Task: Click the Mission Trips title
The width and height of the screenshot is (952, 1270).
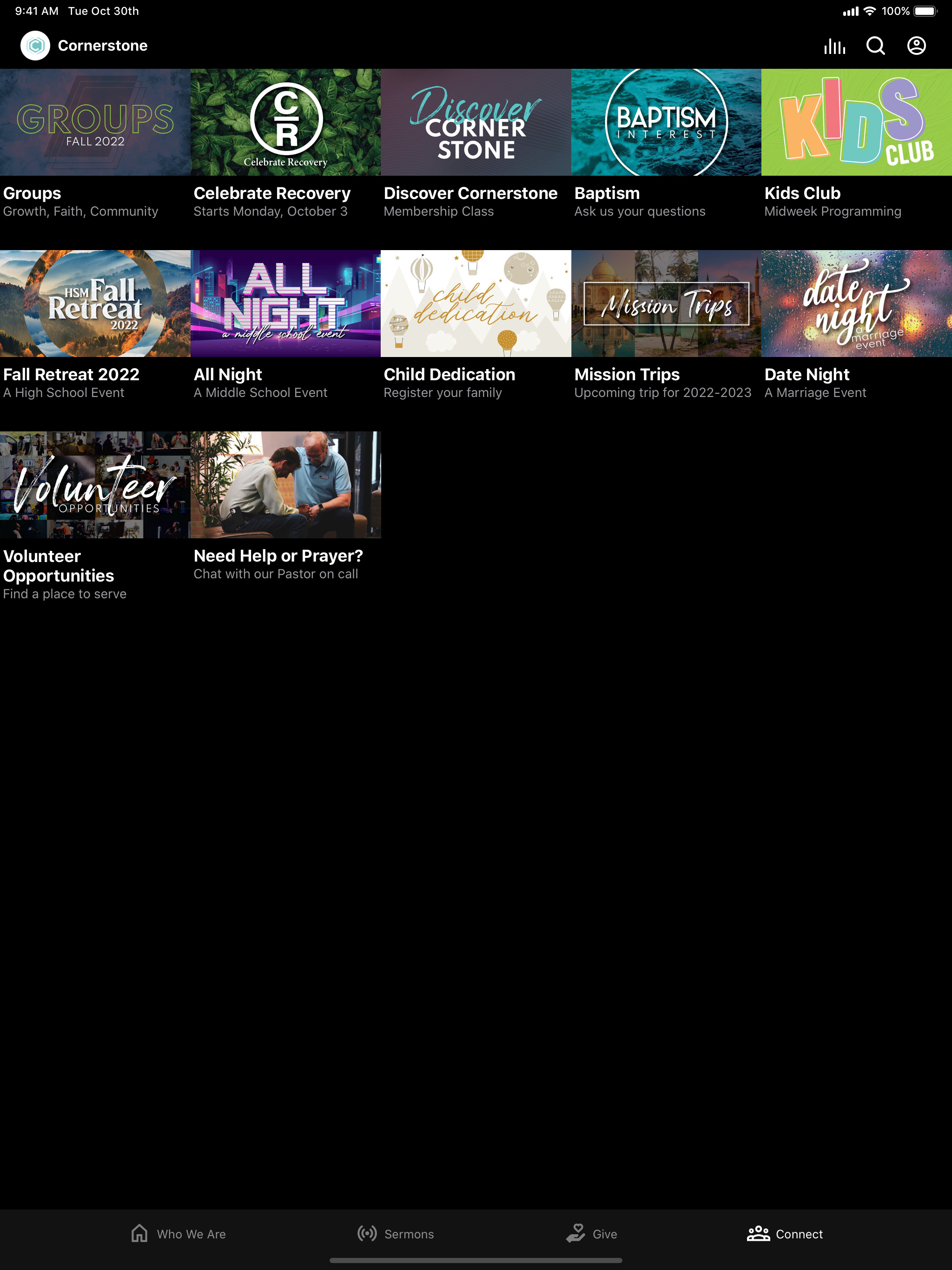Action: click(627, 374)
